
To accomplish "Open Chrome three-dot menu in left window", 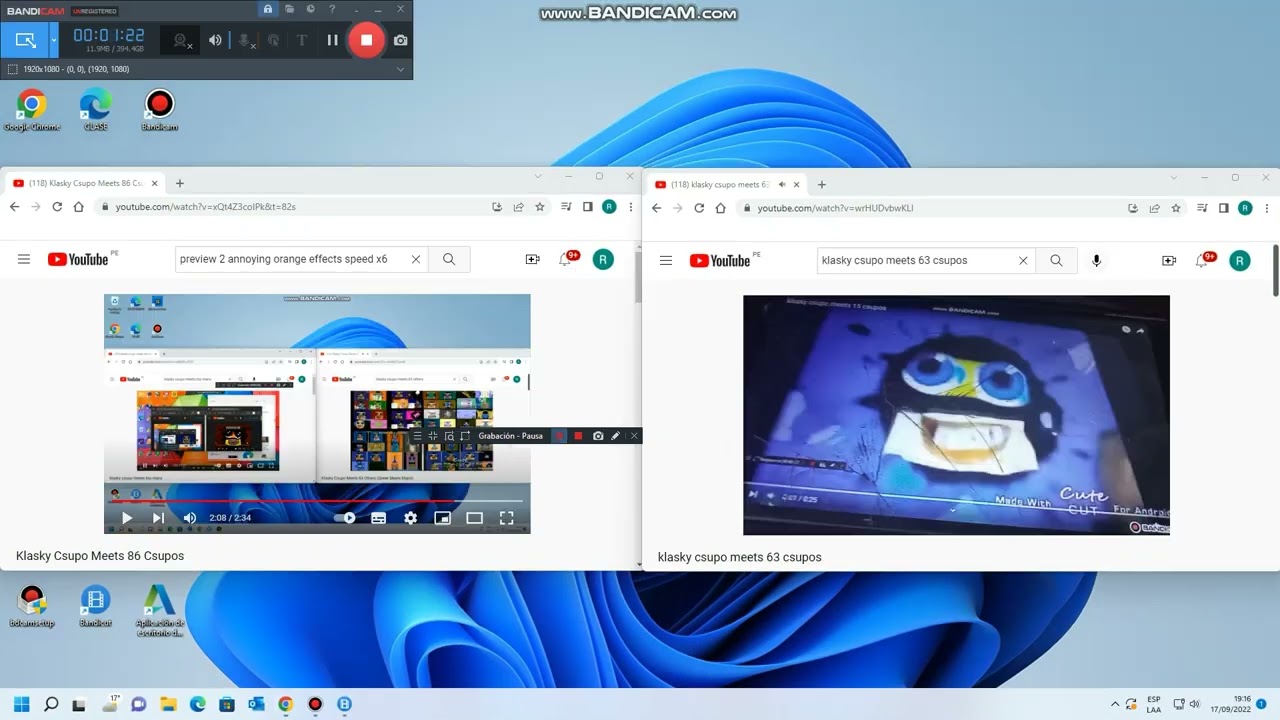I will pyautogui.click(x=630, y=207).
